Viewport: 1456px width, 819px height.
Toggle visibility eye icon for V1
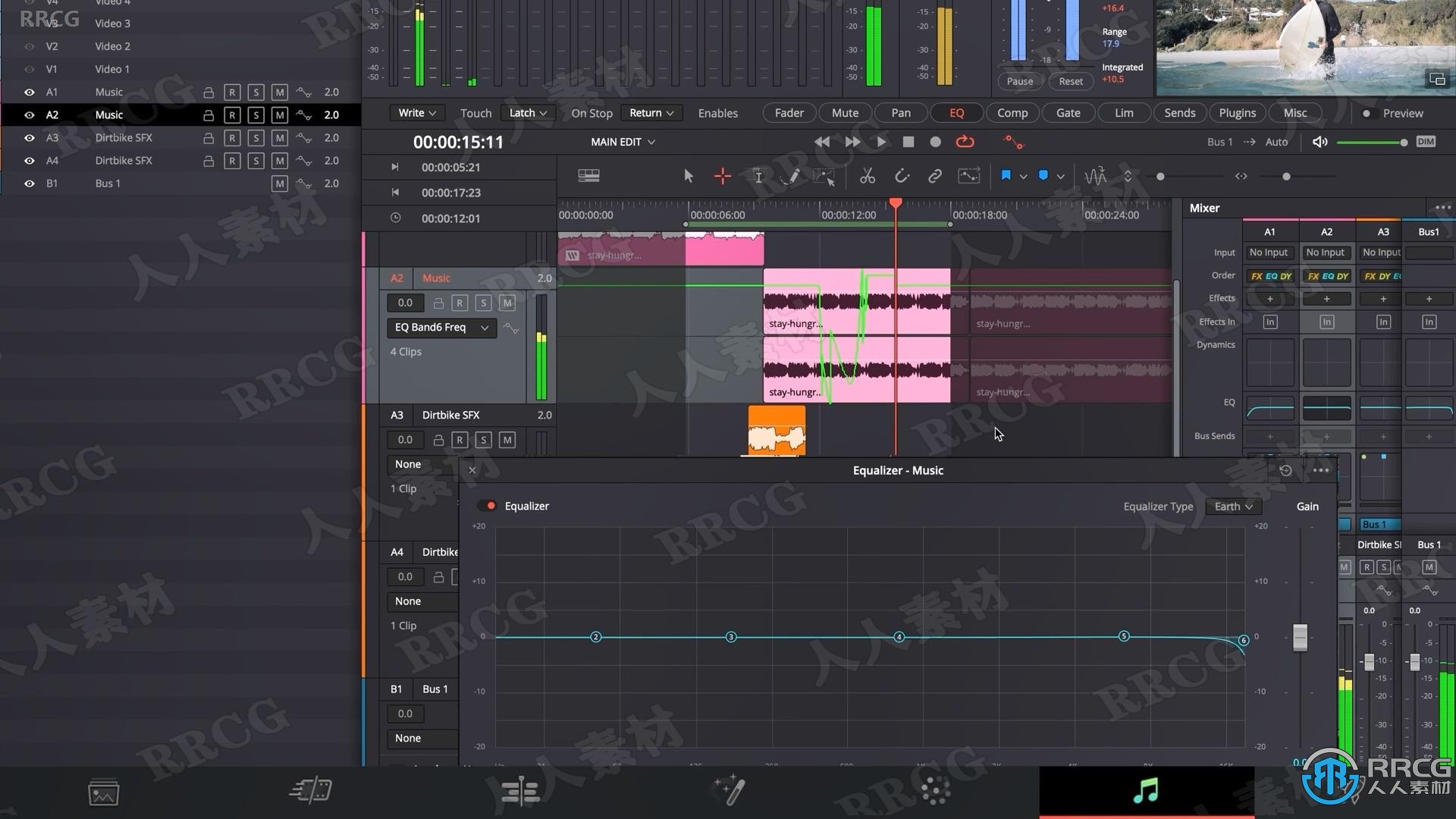click(x=30, y=69)
